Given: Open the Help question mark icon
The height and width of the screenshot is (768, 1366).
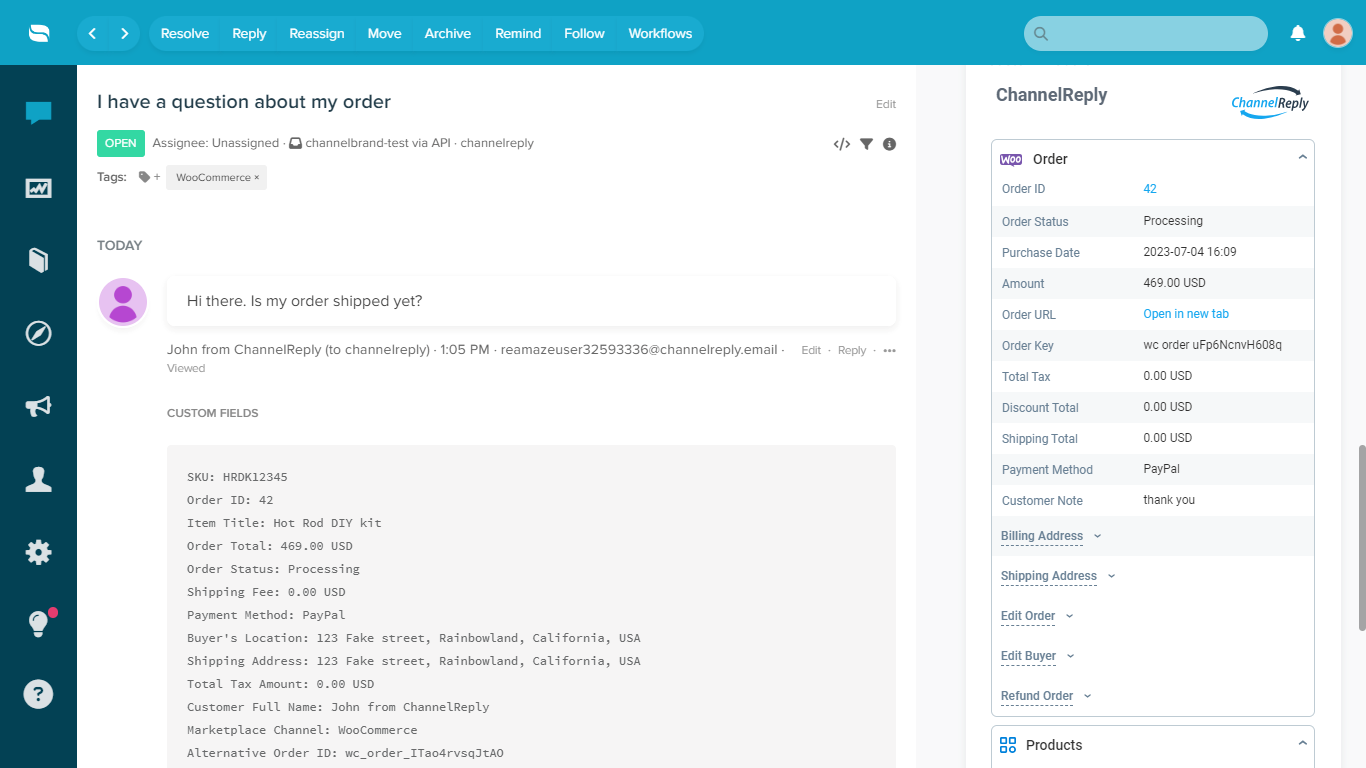Looking at the screenshot, I should (x=38, y=694).
